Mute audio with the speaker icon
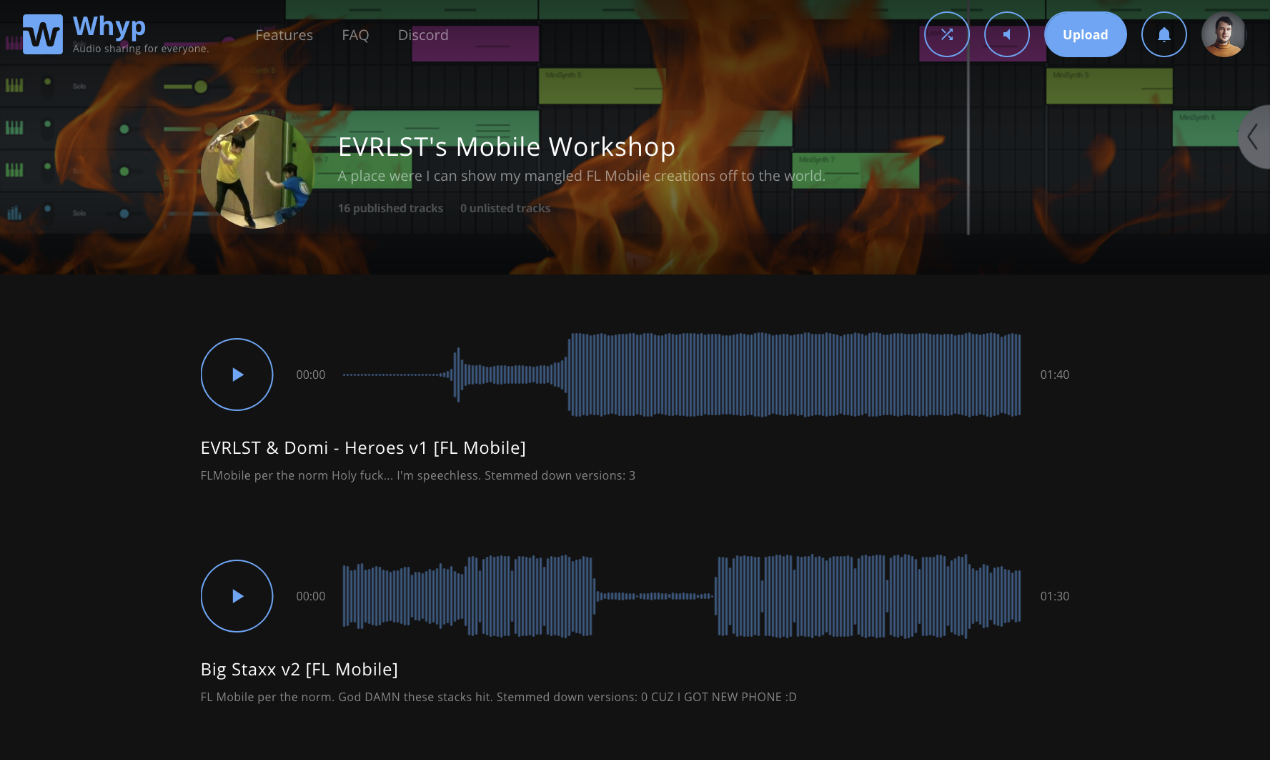Screen dimensions: 1270x760 tap(1007, 35)
